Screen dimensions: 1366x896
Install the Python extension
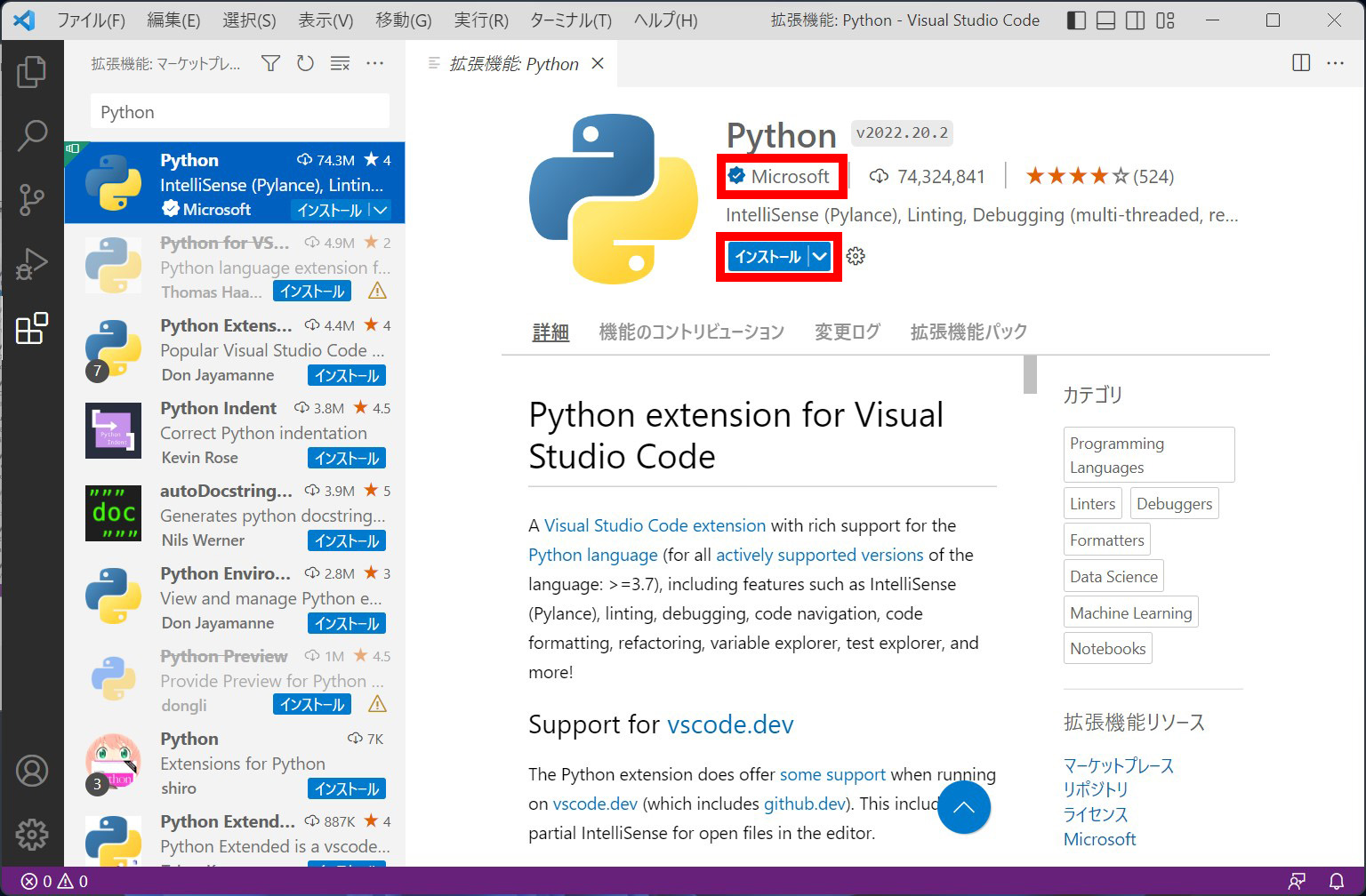pyautogui.click(x=767, y=257)
